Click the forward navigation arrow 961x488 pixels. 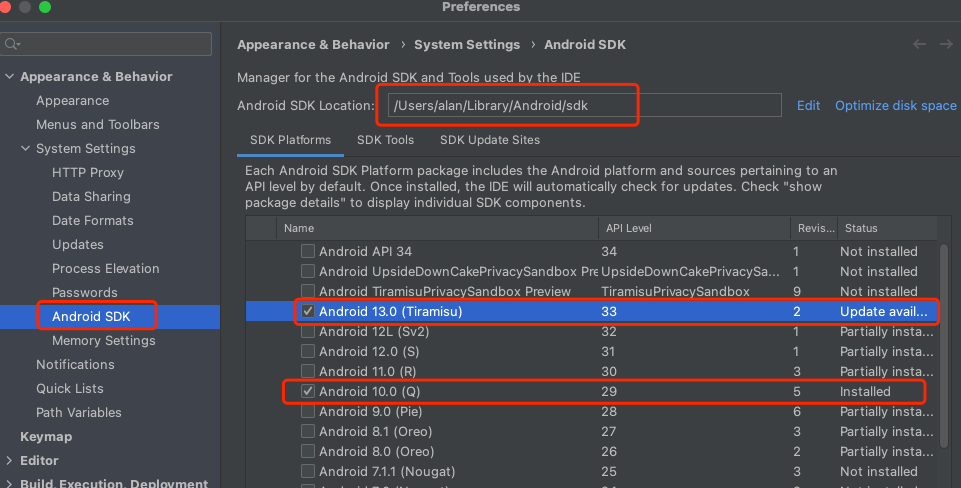pos(944,45)
